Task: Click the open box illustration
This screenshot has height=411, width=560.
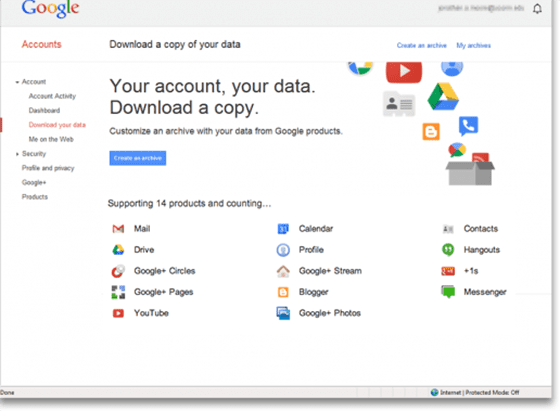Action: pos(470,173)
